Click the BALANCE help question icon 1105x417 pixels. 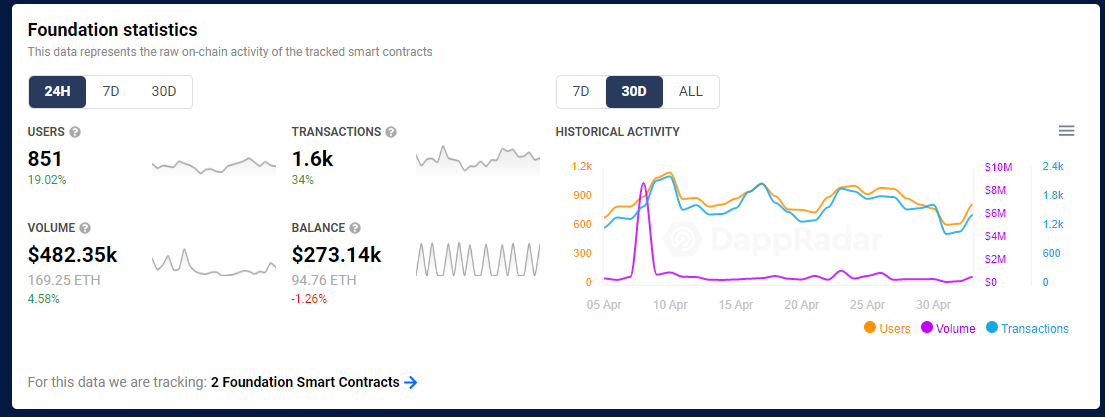click(355, 228)
